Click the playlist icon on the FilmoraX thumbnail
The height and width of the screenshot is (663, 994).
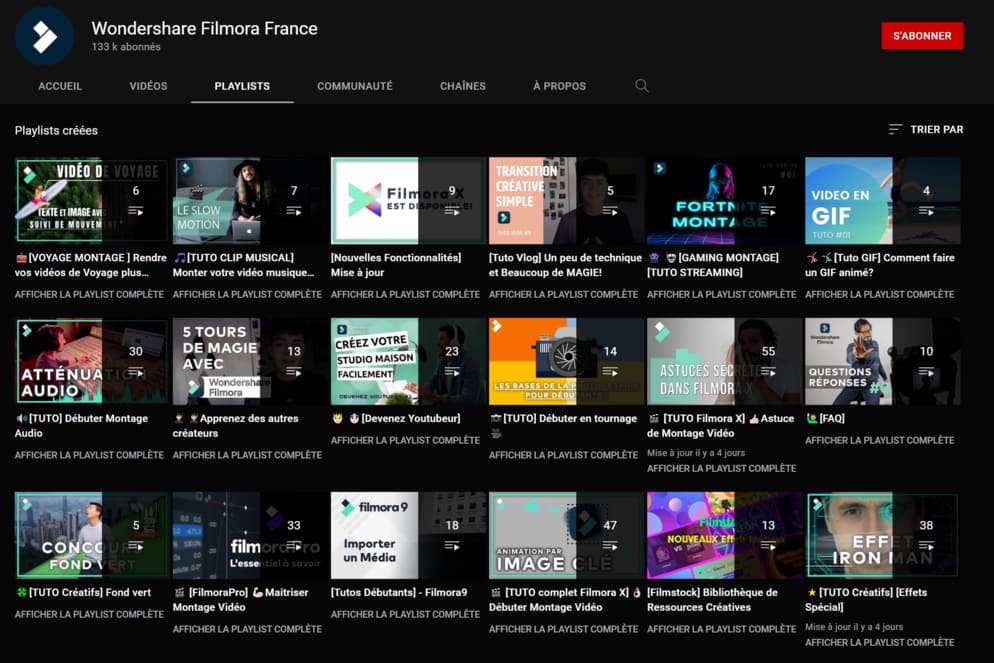point(452,211)
